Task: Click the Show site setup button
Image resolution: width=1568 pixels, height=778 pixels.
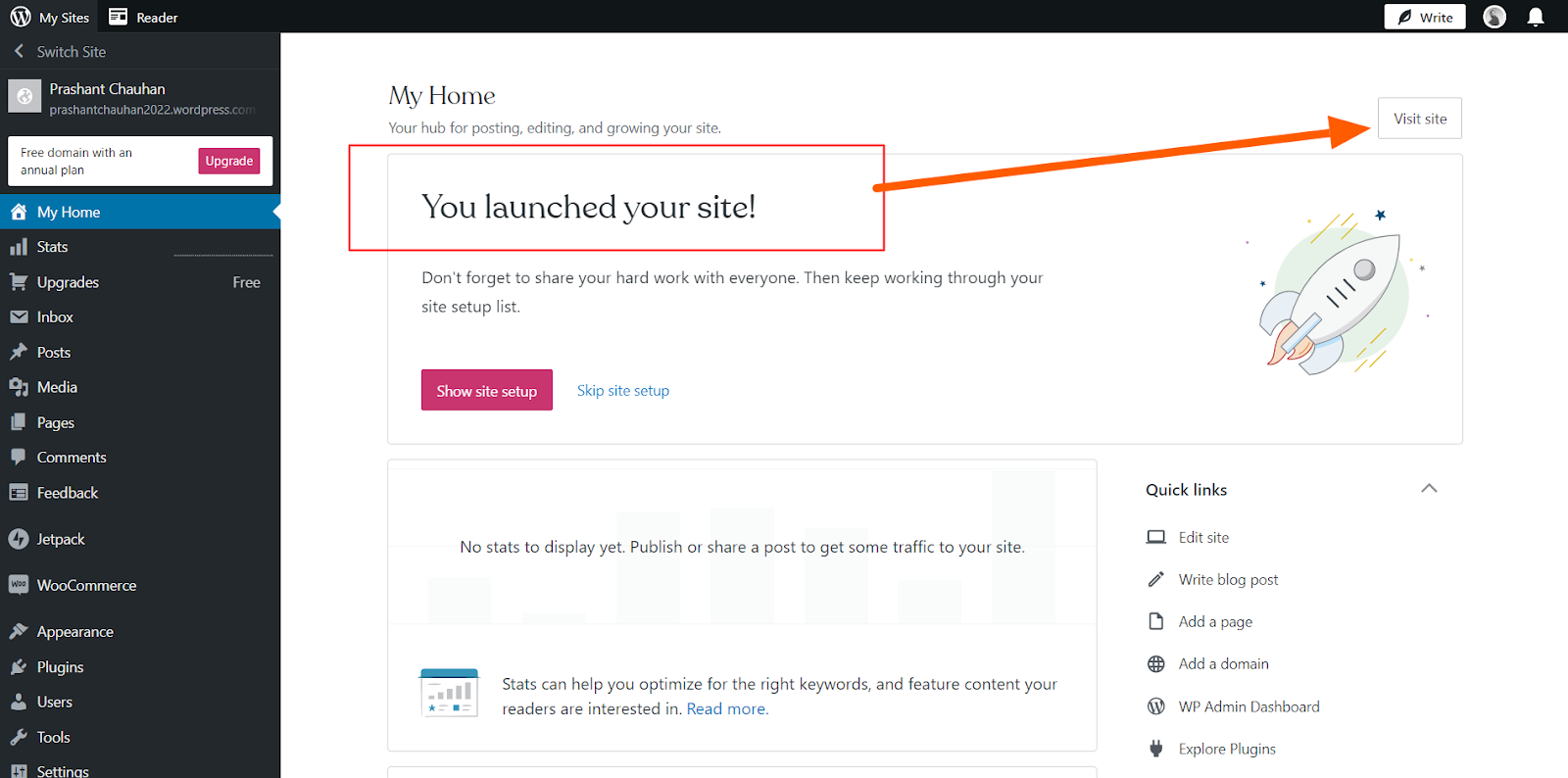Action: coord(487,390)
